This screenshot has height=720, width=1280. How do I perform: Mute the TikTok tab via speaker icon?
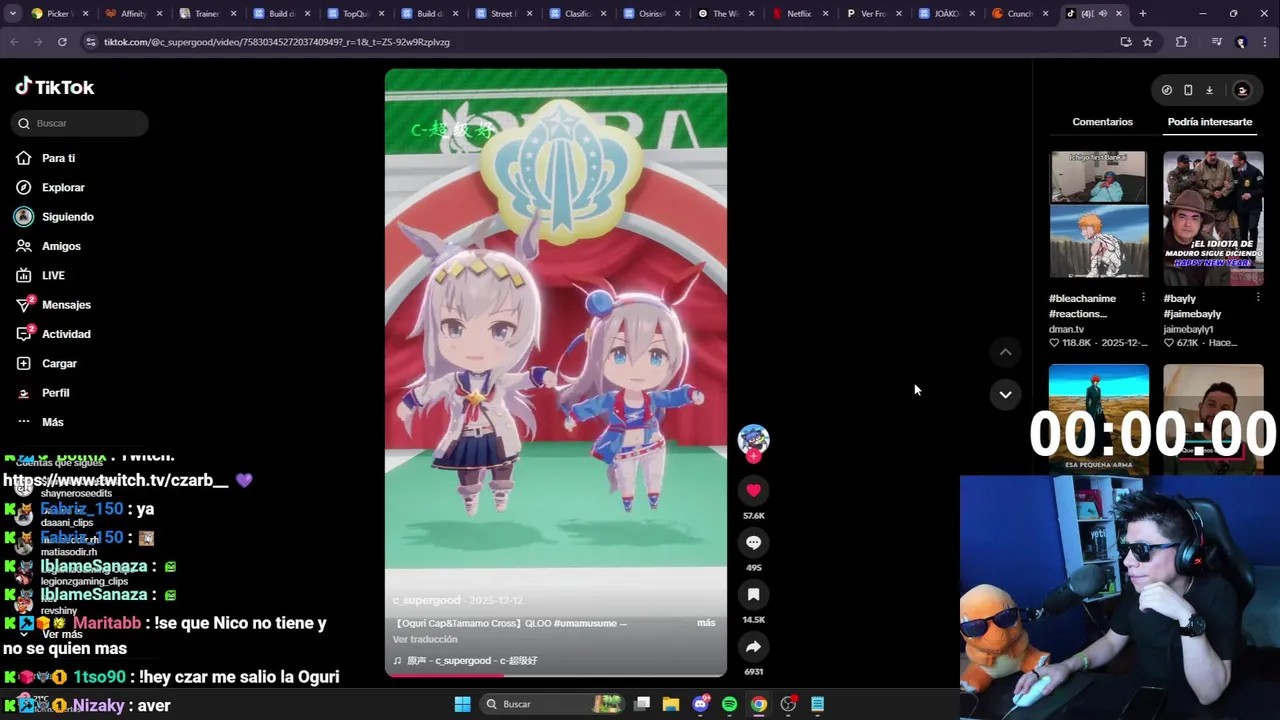[1102, 14]
